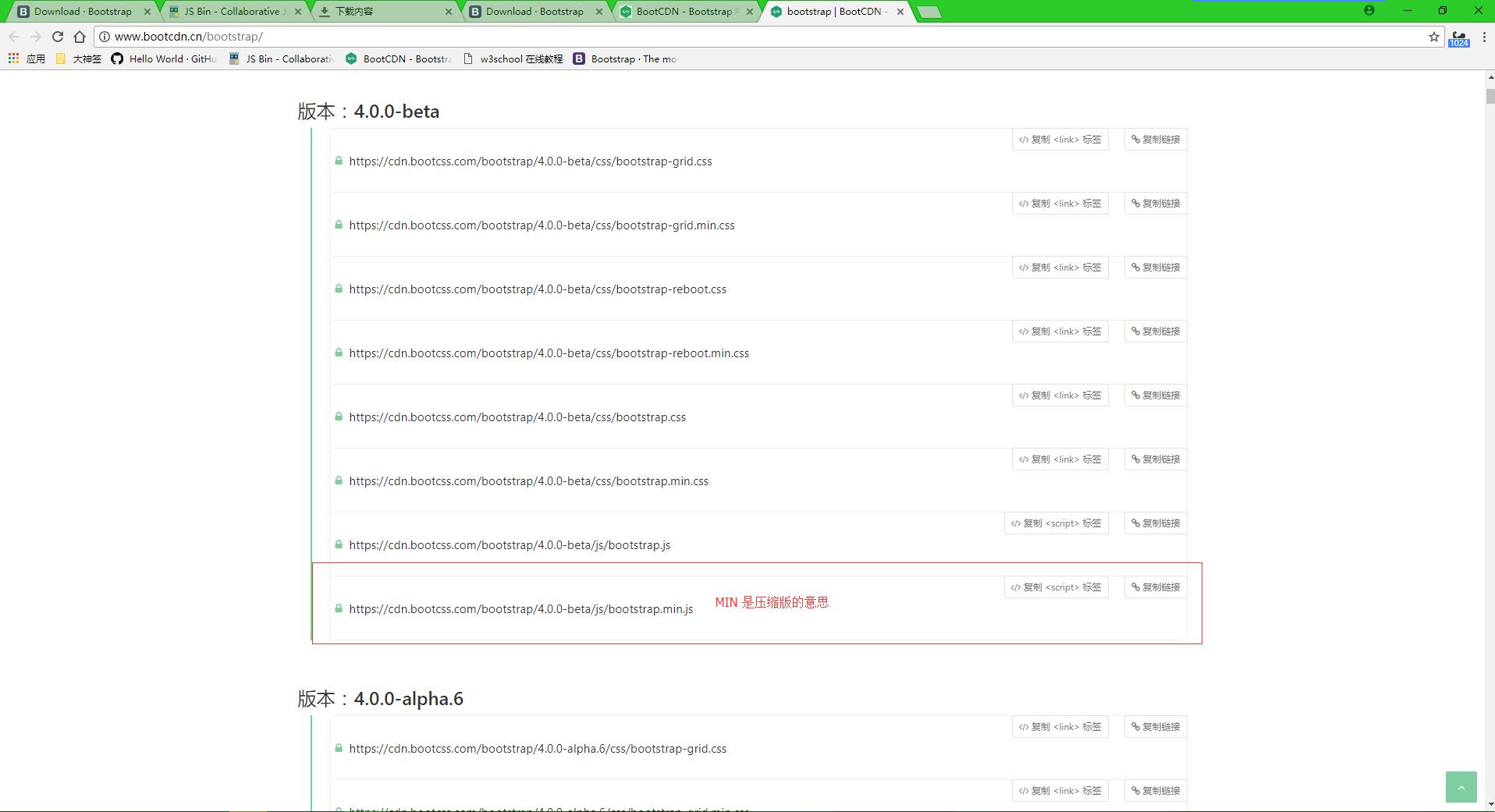Select the alpha.6 bootstrap-grid.css URL text
Screen dimensions: 1495x812
(x=538, y=749)
